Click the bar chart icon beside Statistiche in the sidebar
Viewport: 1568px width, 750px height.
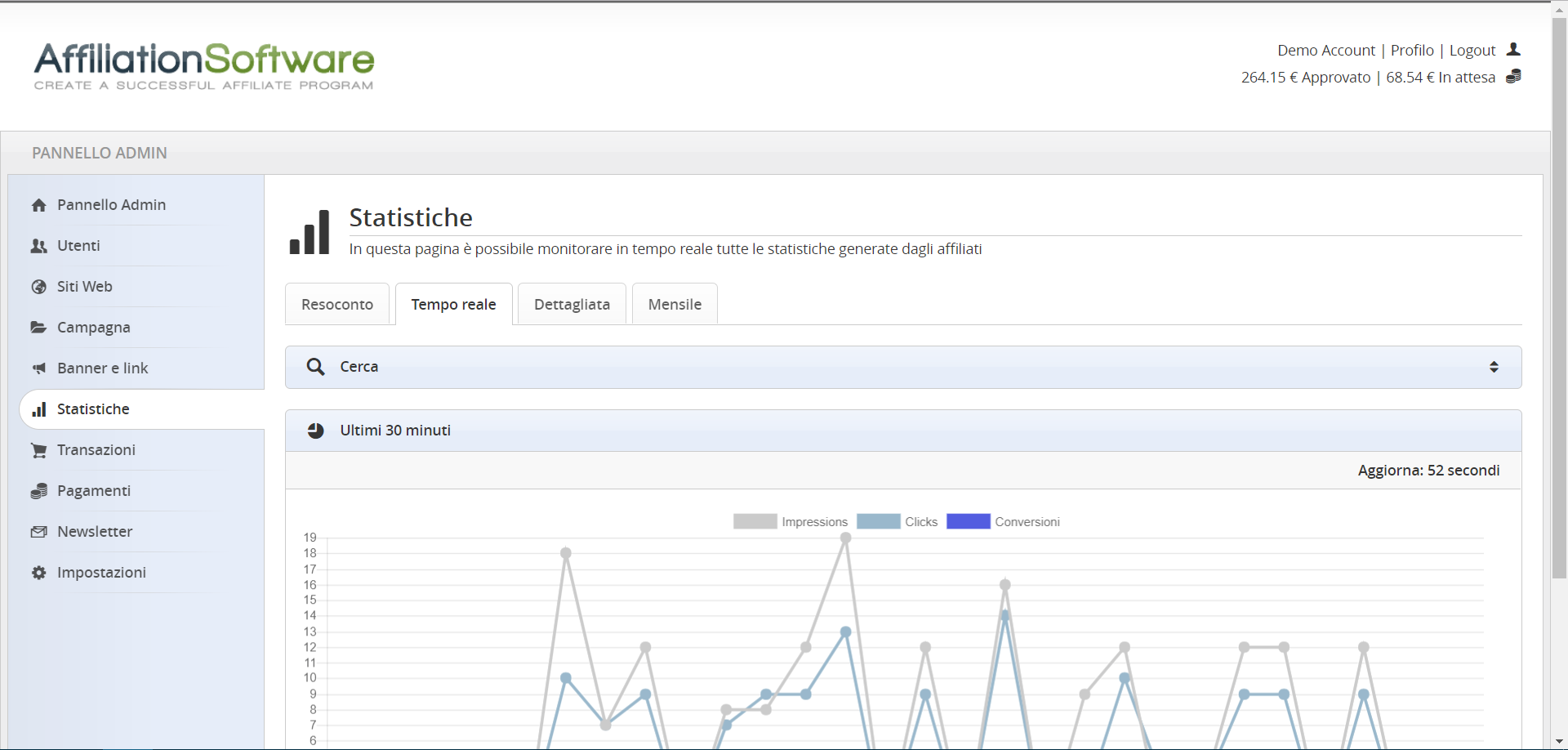[x=38, y=409]
